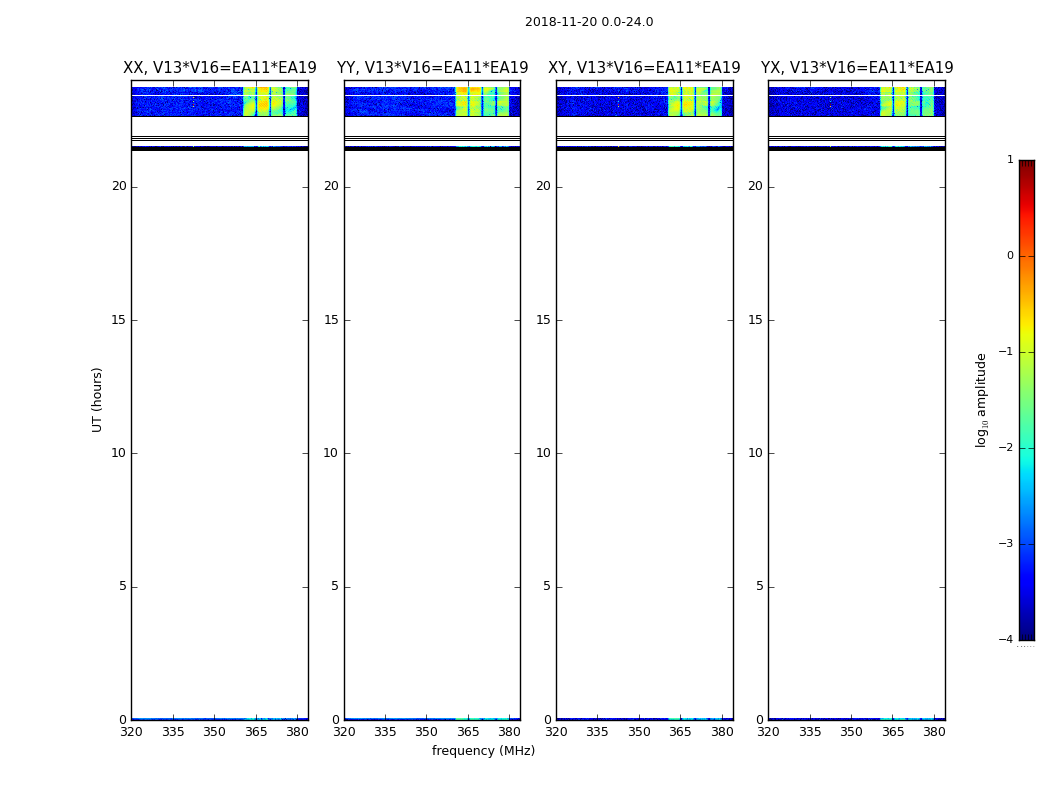The image size is (1050, 800).
Task: Click the XY panel spectrogram band near 23 hours
Action: click(x=645, y=102)
